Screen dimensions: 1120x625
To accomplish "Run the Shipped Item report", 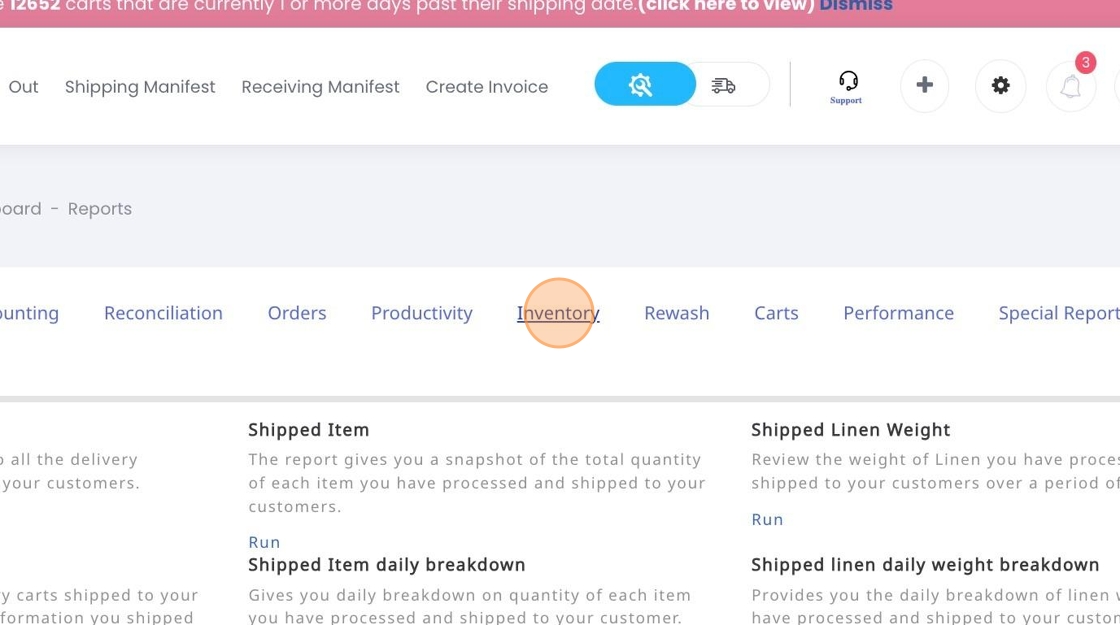I will (x=264, y=542).
